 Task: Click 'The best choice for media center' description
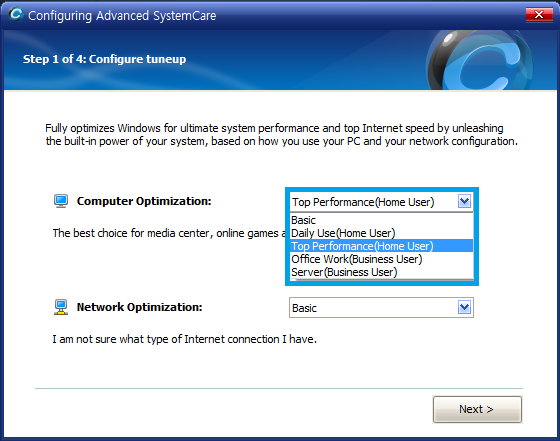pyautogui.click(x=169, y=233)
